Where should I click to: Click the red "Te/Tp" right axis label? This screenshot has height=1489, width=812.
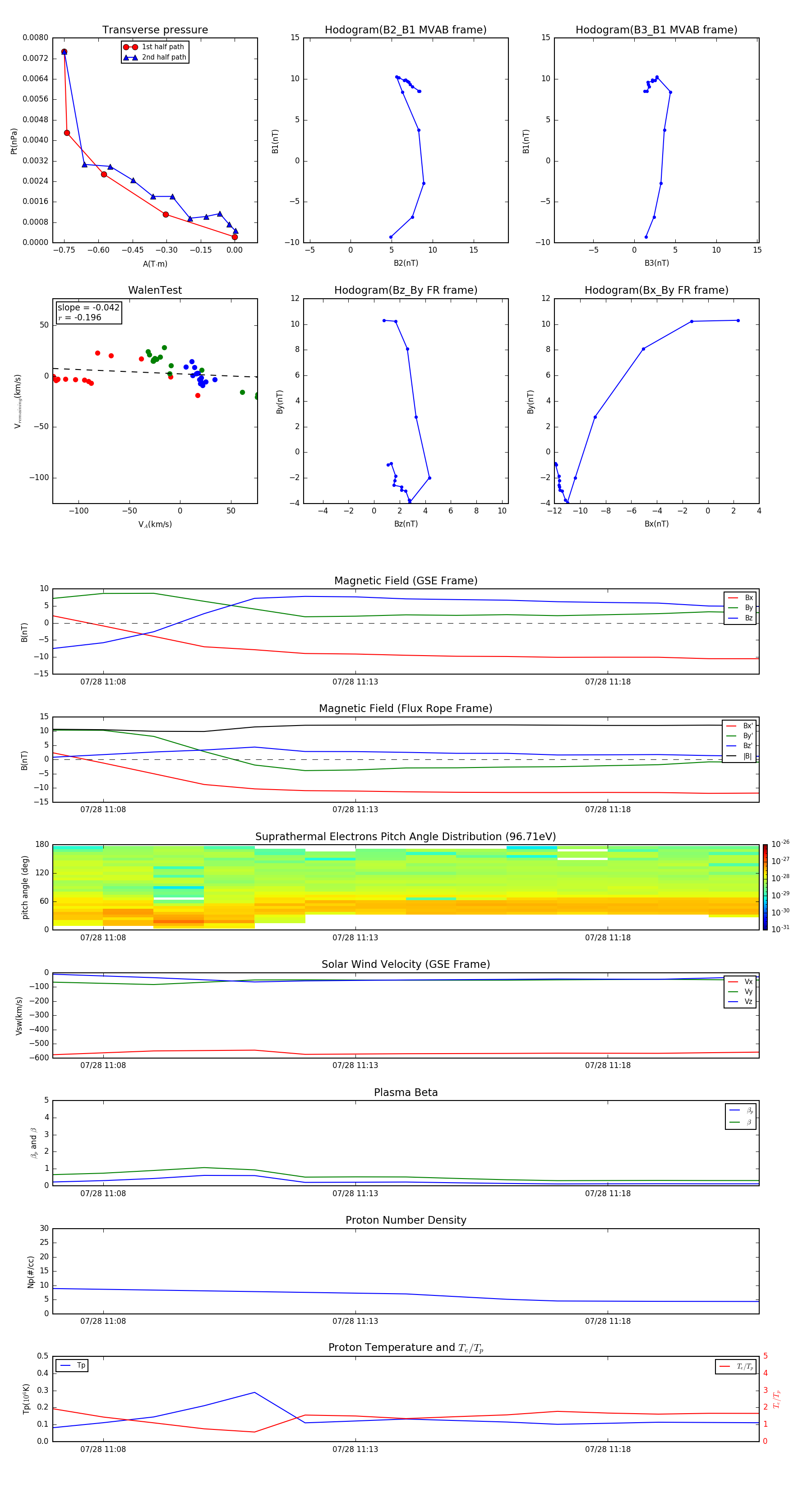777,1399
